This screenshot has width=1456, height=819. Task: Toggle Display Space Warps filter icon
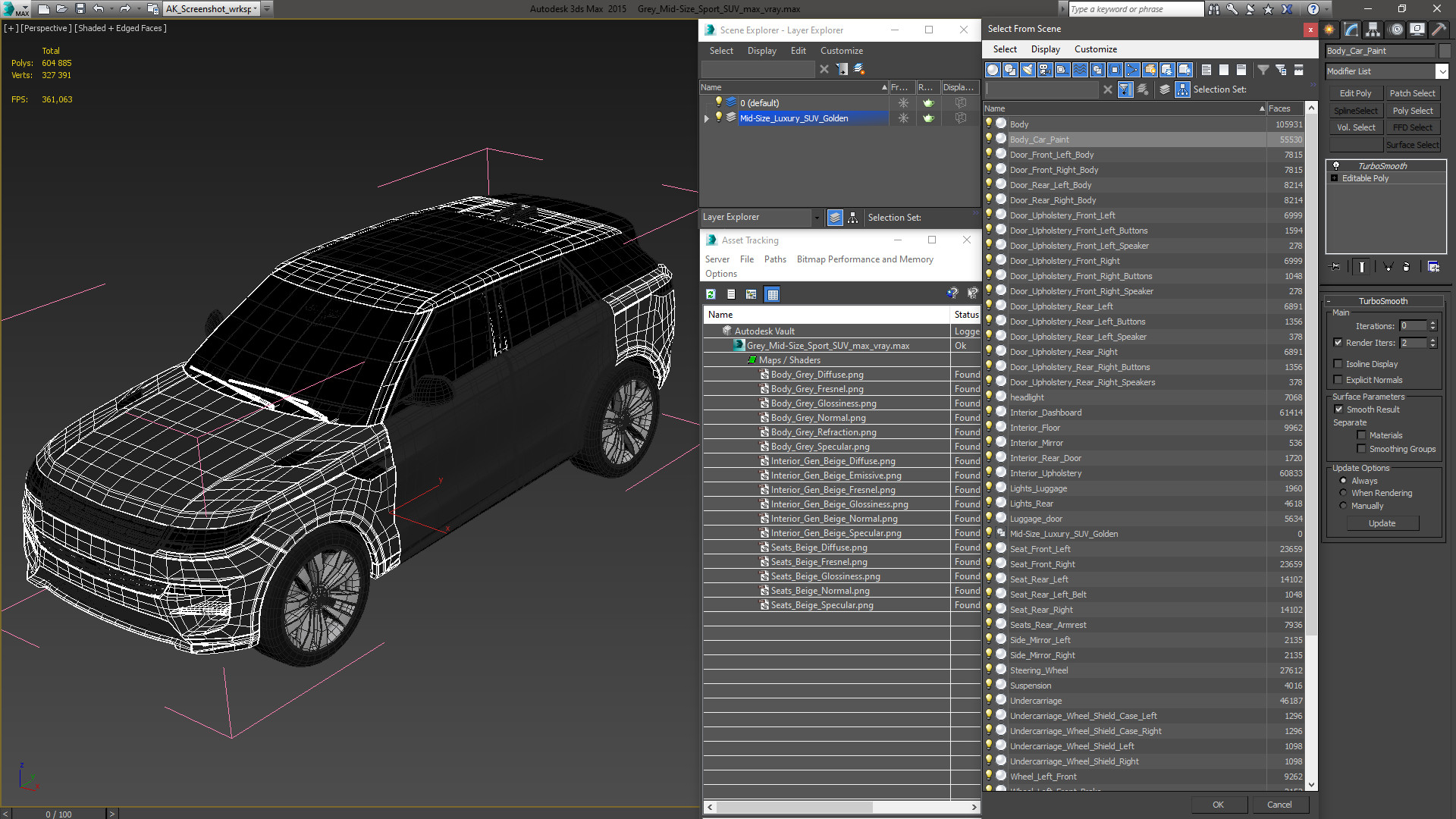tap(1080, 70)
